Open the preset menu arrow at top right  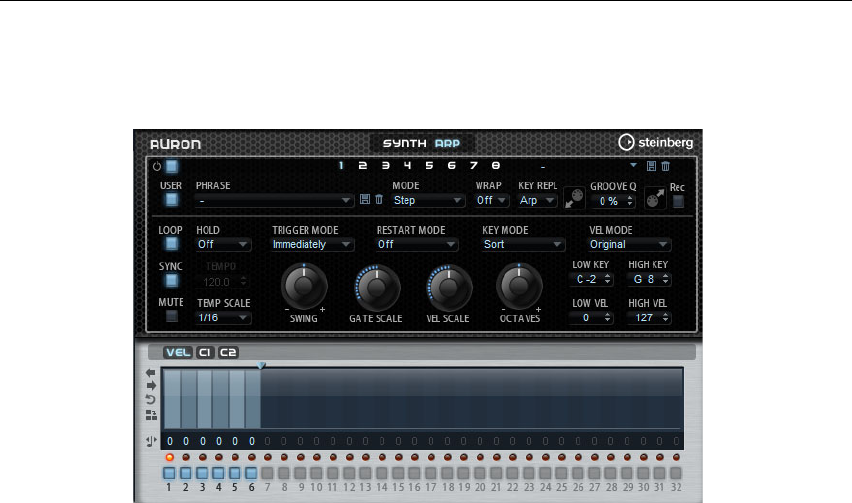[633, 165]
